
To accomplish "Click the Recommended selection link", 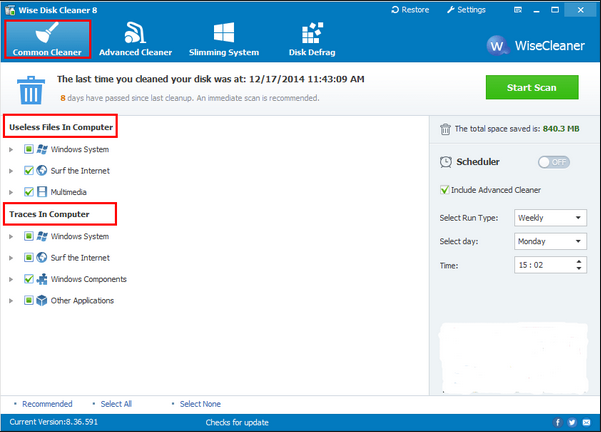I will pos(47,404).
